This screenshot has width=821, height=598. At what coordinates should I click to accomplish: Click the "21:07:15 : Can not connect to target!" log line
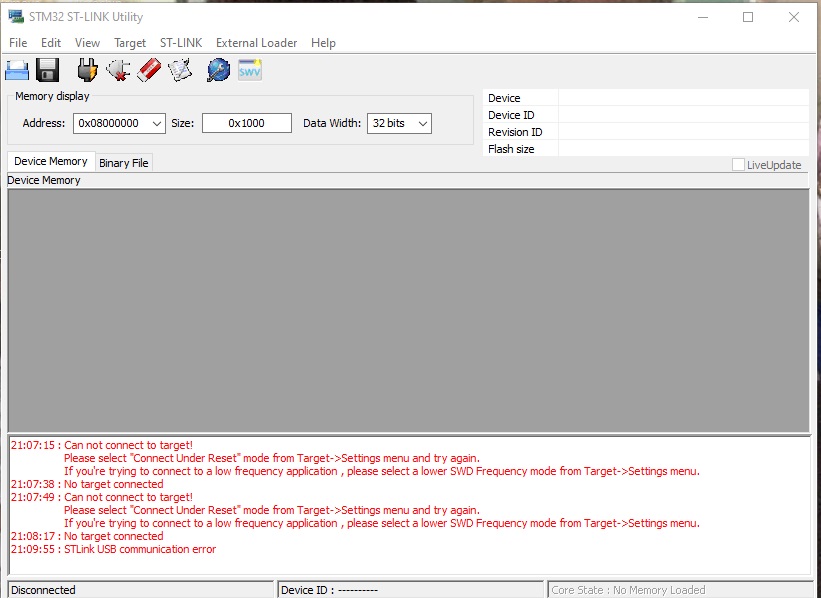102,445
